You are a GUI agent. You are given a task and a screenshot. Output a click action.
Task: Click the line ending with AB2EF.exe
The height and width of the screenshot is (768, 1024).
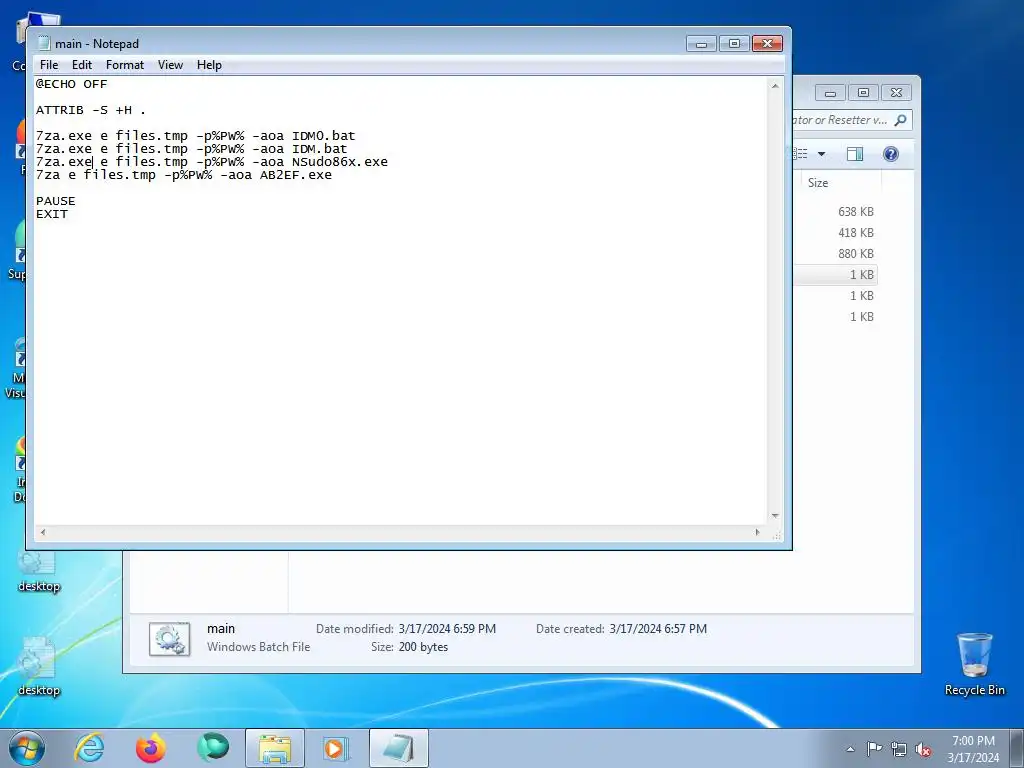(x=184, y=175)
